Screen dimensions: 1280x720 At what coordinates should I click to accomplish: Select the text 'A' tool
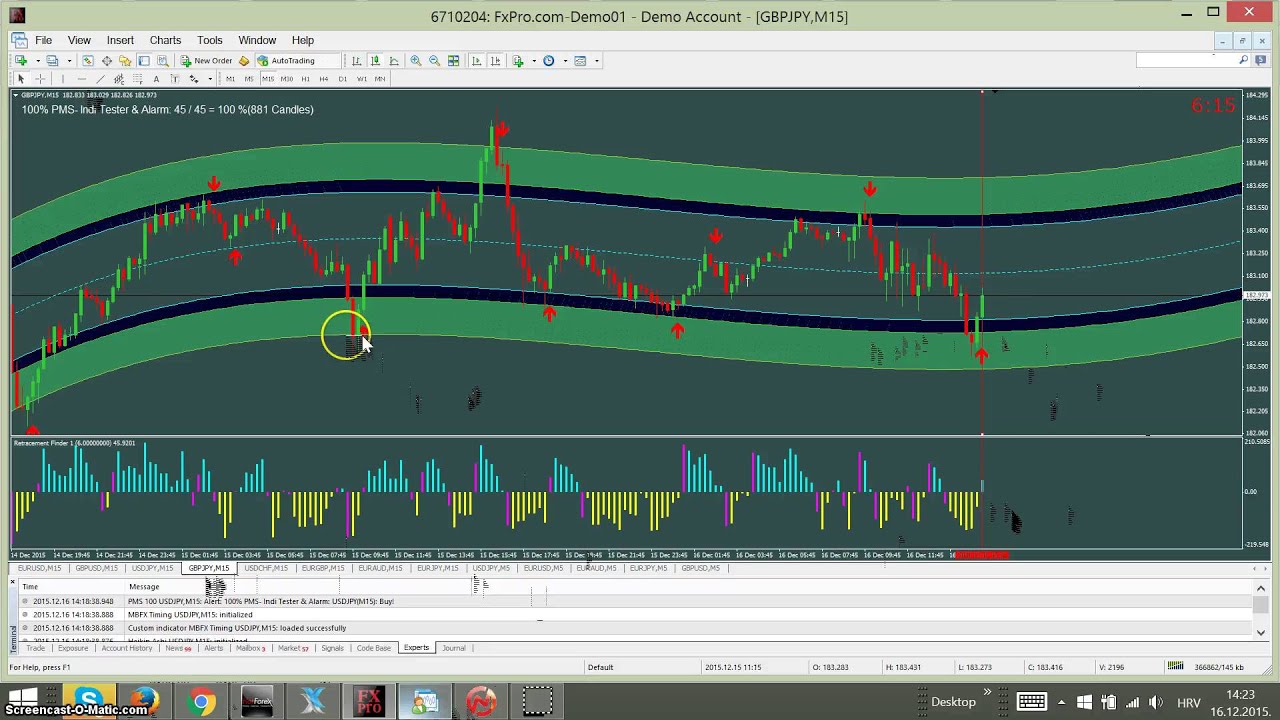point(156,79)
